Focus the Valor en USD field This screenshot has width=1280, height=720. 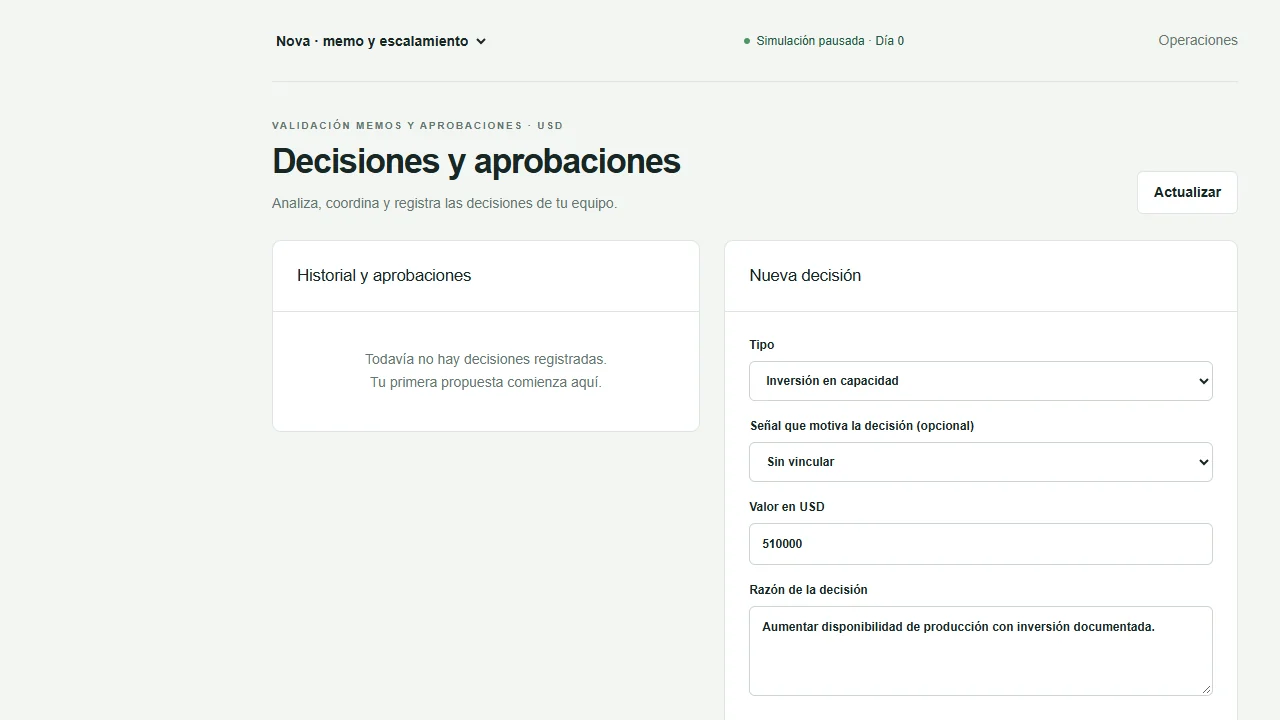(981, 544)
